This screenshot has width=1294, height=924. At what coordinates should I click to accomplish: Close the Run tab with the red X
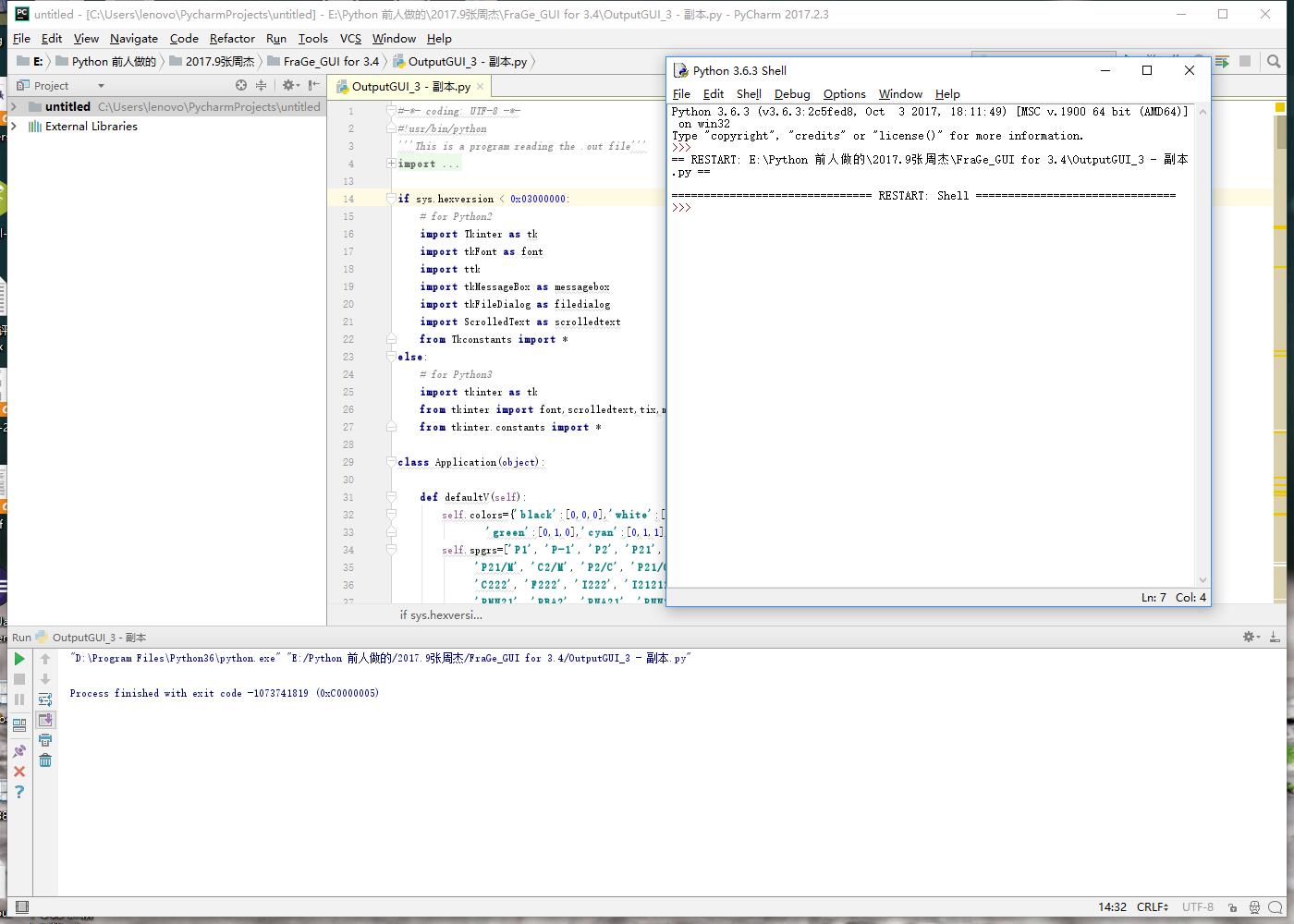(x=18, y=772)
